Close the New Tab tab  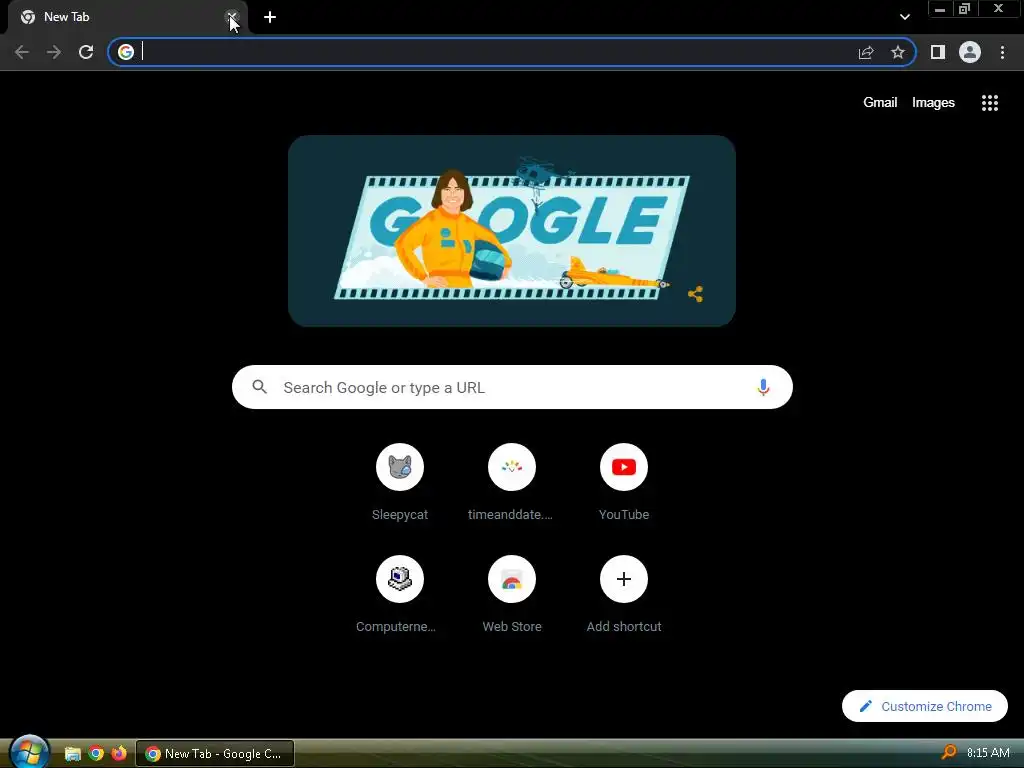pos(232,17)
